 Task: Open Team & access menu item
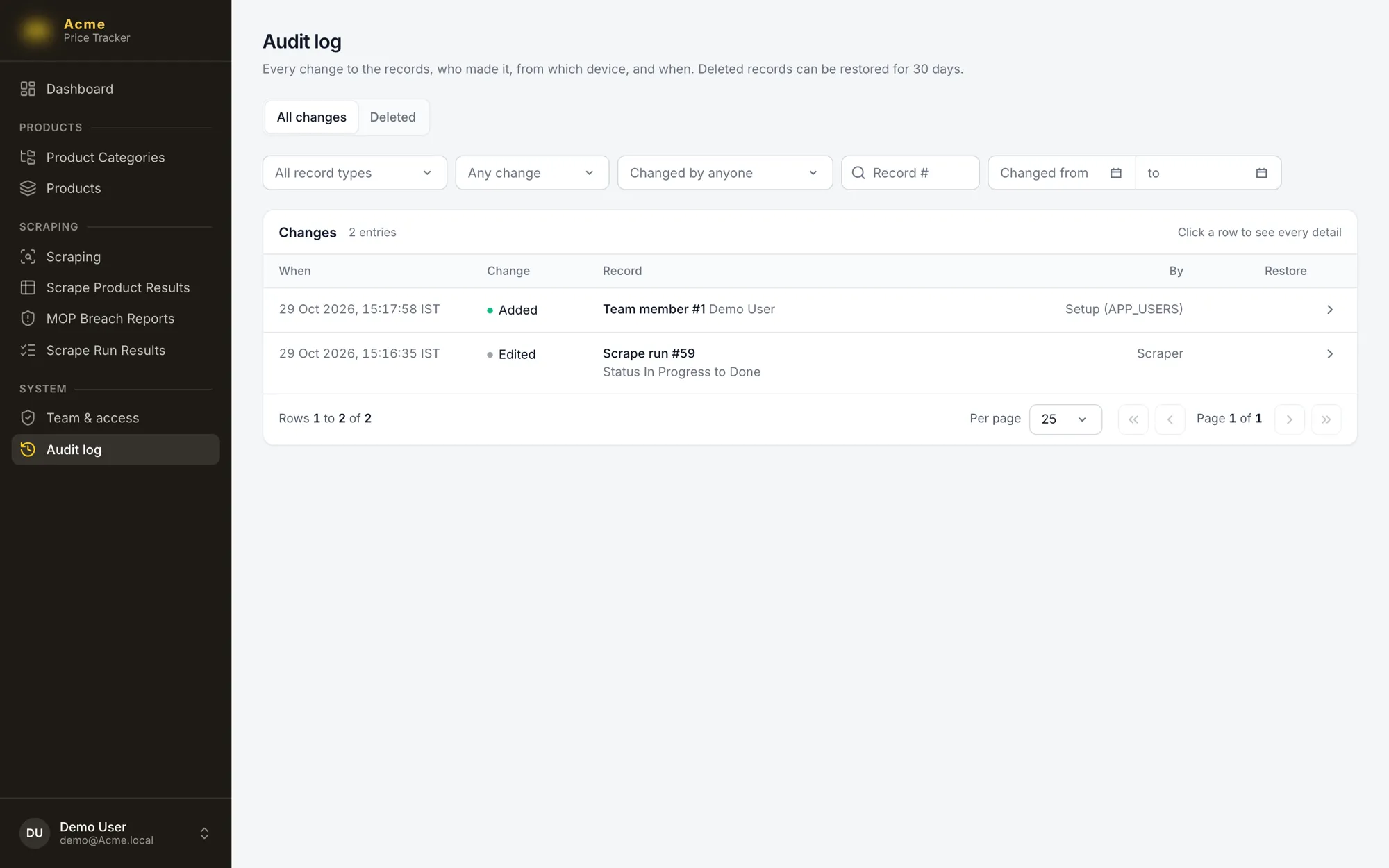click(x=116, y=417)
